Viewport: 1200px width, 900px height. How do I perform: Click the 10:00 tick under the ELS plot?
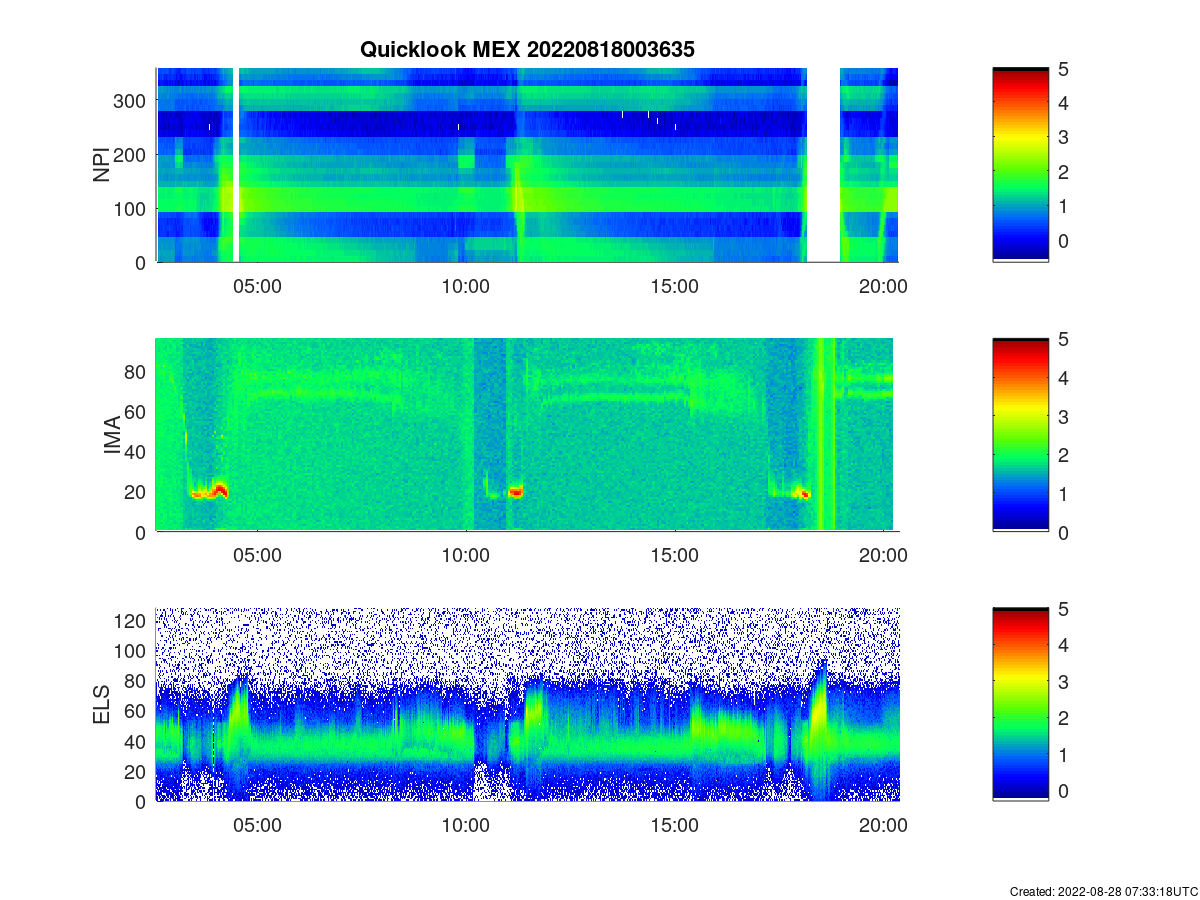[x=466, y=826]
